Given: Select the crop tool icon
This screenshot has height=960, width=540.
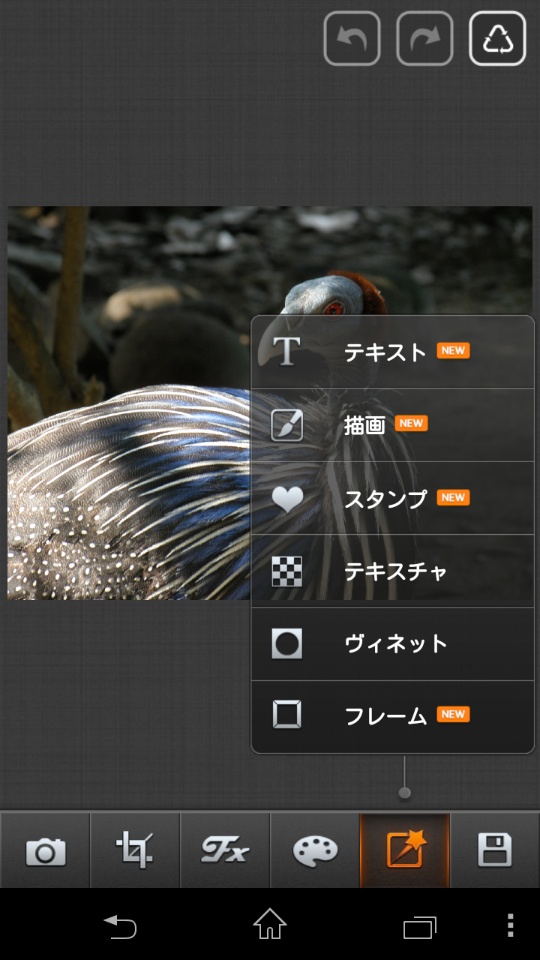Looking at the screenshot, I should point(135,850).
